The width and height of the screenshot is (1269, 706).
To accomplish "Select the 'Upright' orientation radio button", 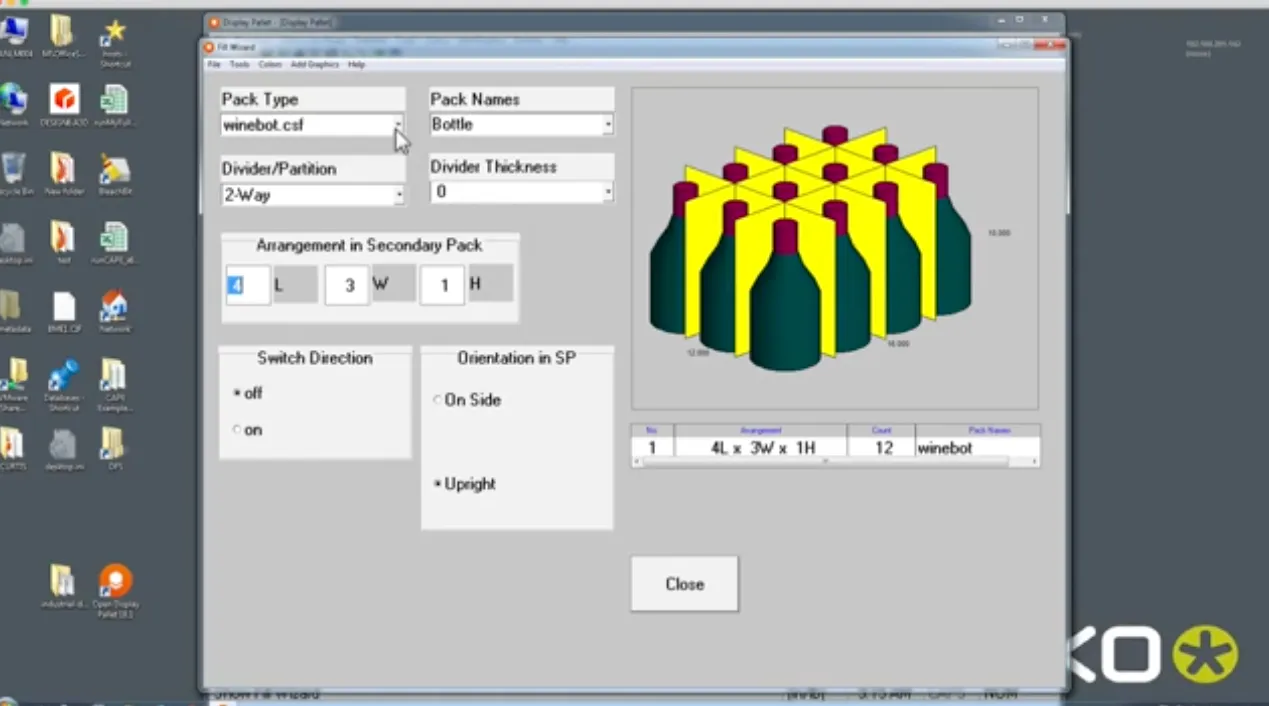I will coord(438,484).
